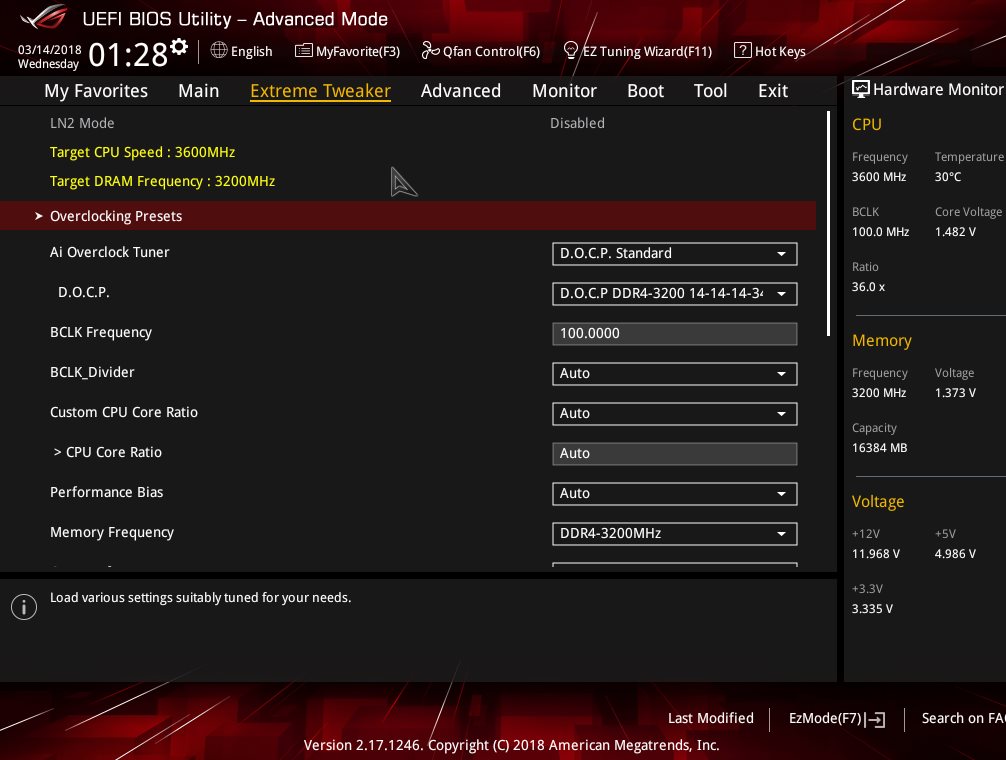Start the EZ Tuning Wizard(F11)
This screenshot has height=760, width=1006.
tap(637, 51)
